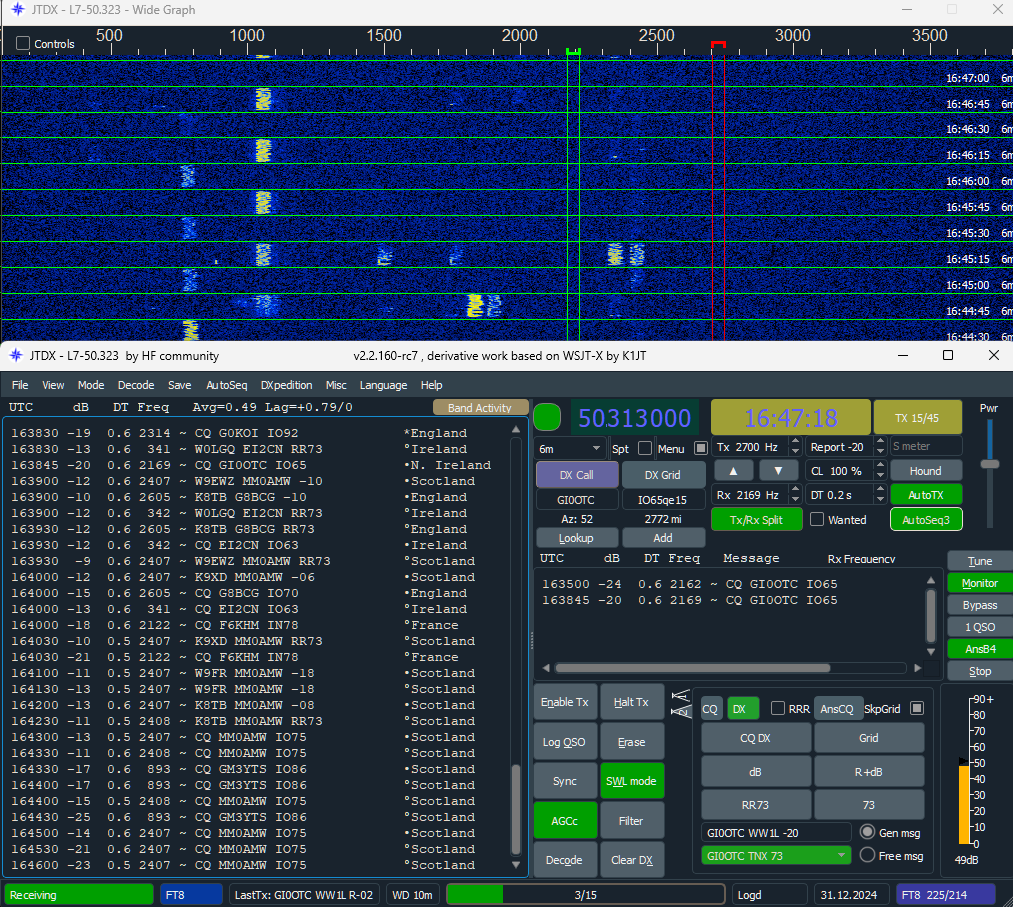1013x907 pixels.
Task: Raise Report -20 using the up stepper arrow
Action: coord(880,443)
